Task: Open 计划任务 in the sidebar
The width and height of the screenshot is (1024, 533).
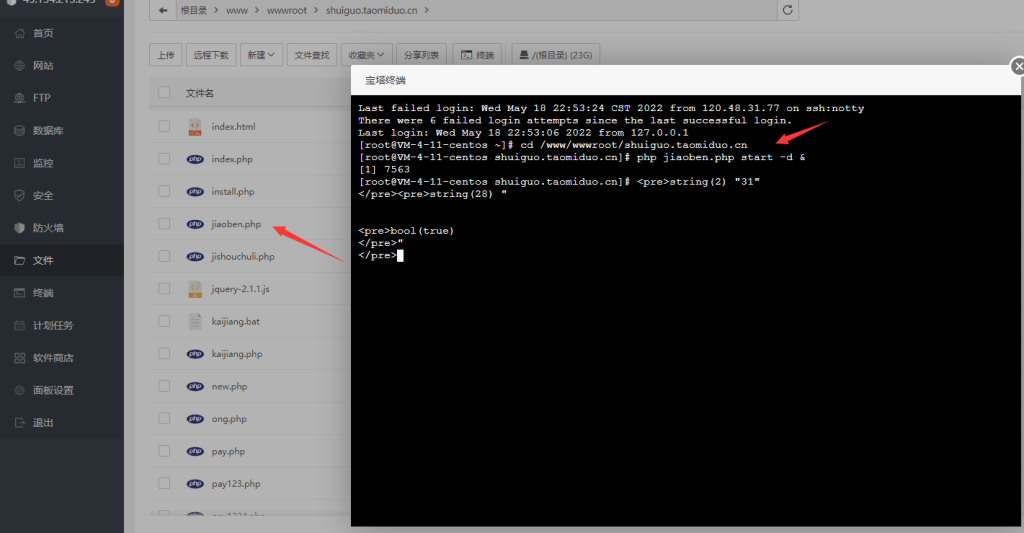Action: 52,325
